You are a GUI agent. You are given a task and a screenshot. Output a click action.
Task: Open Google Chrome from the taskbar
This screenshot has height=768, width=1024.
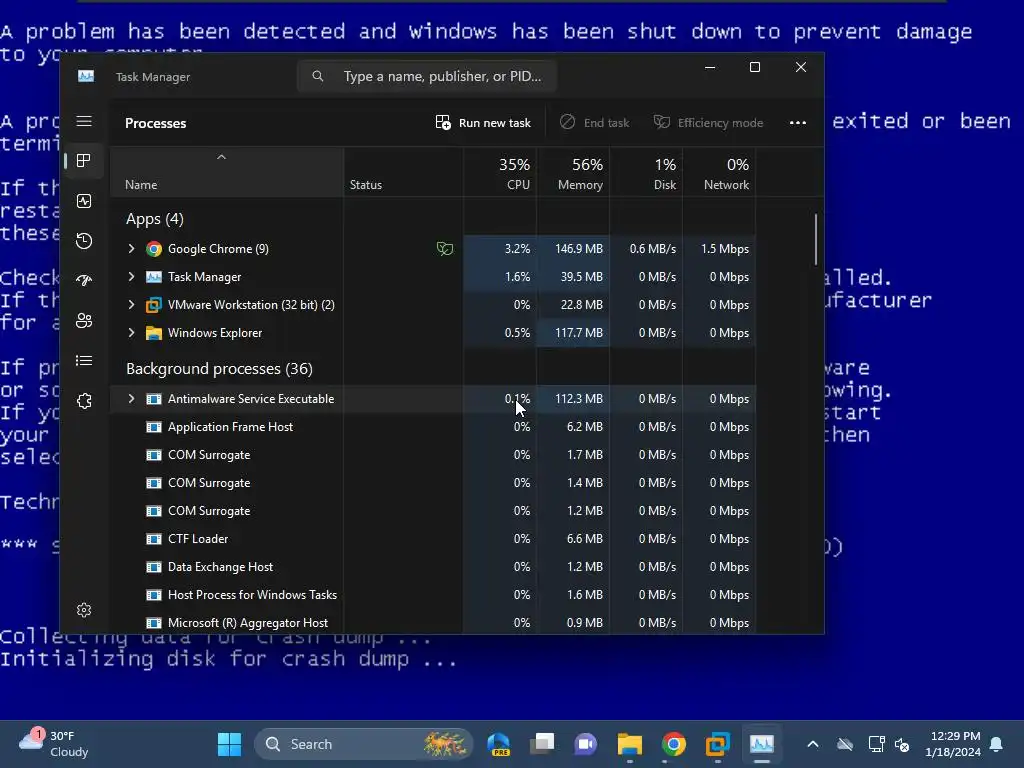[673, 744]
